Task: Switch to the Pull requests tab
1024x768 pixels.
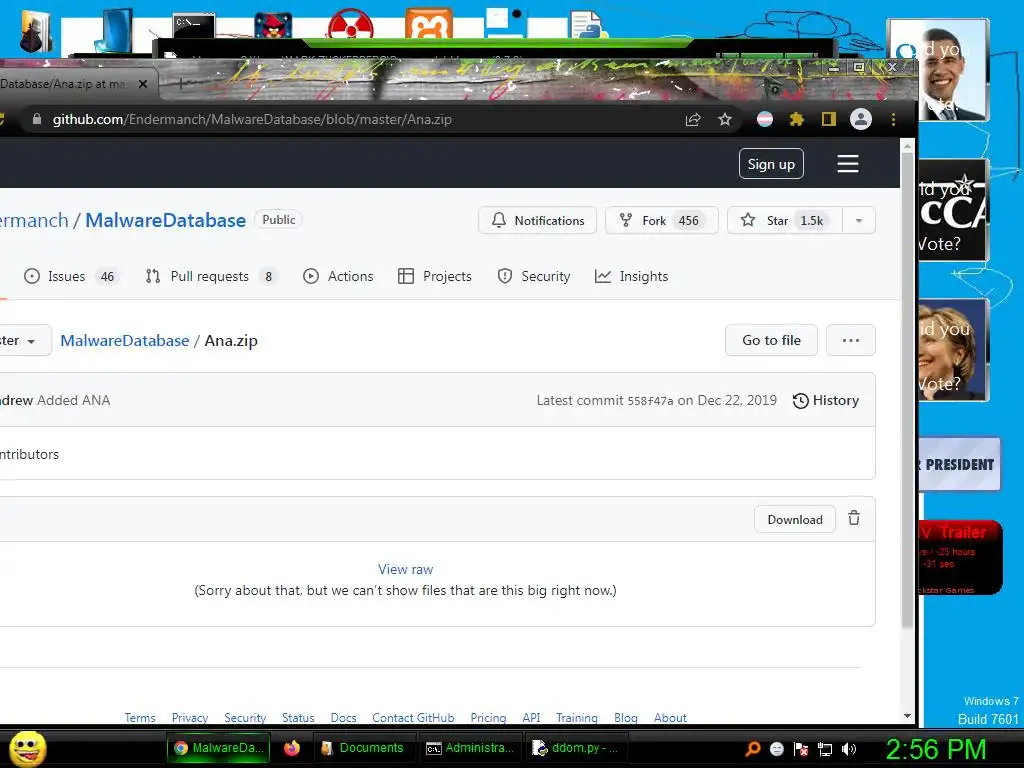Action: coord(211,276)
